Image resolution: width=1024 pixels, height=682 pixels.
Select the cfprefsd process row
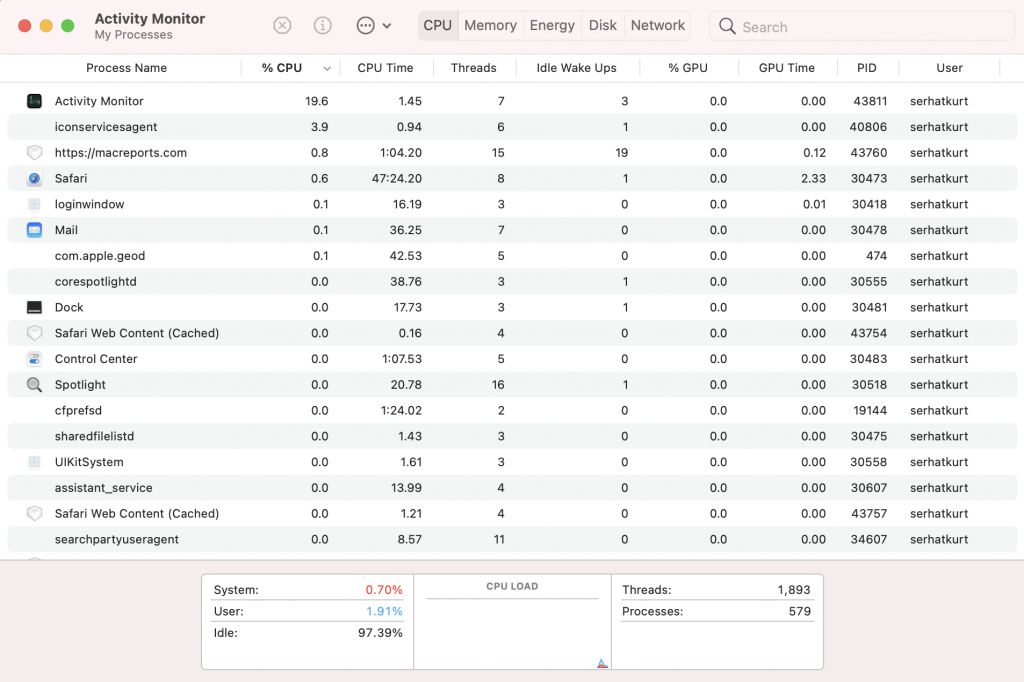pyautogui.click(x=512, y=410)
